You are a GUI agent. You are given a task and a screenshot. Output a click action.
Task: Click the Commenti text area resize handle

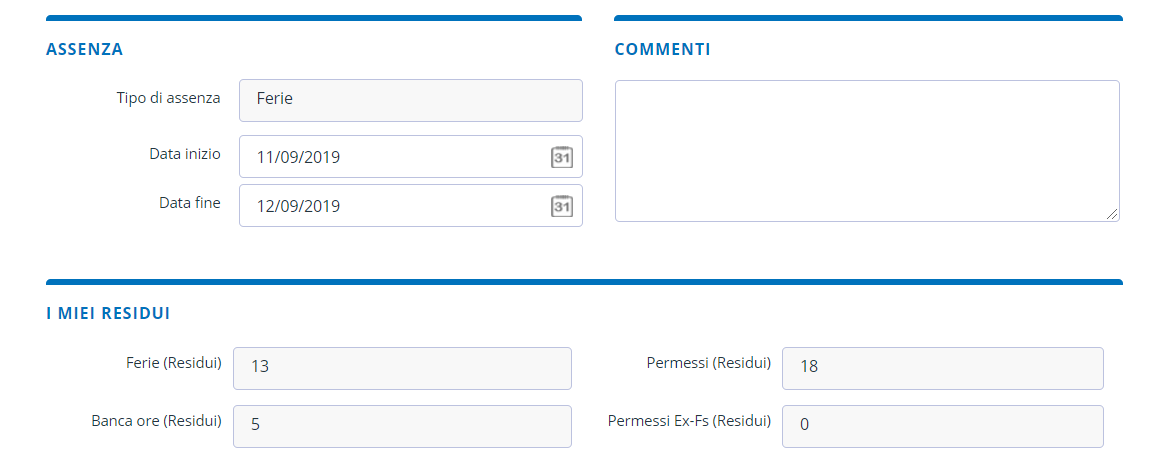tap(1111, 214)
